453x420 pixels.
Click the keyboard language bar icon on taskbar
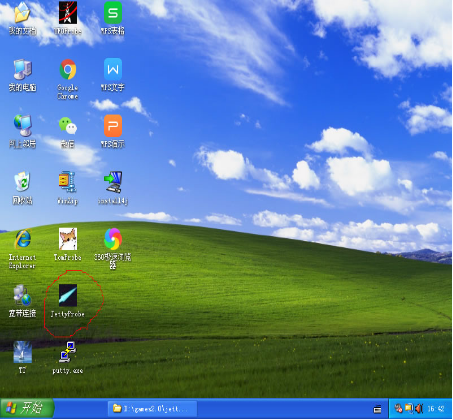(377, 409)
